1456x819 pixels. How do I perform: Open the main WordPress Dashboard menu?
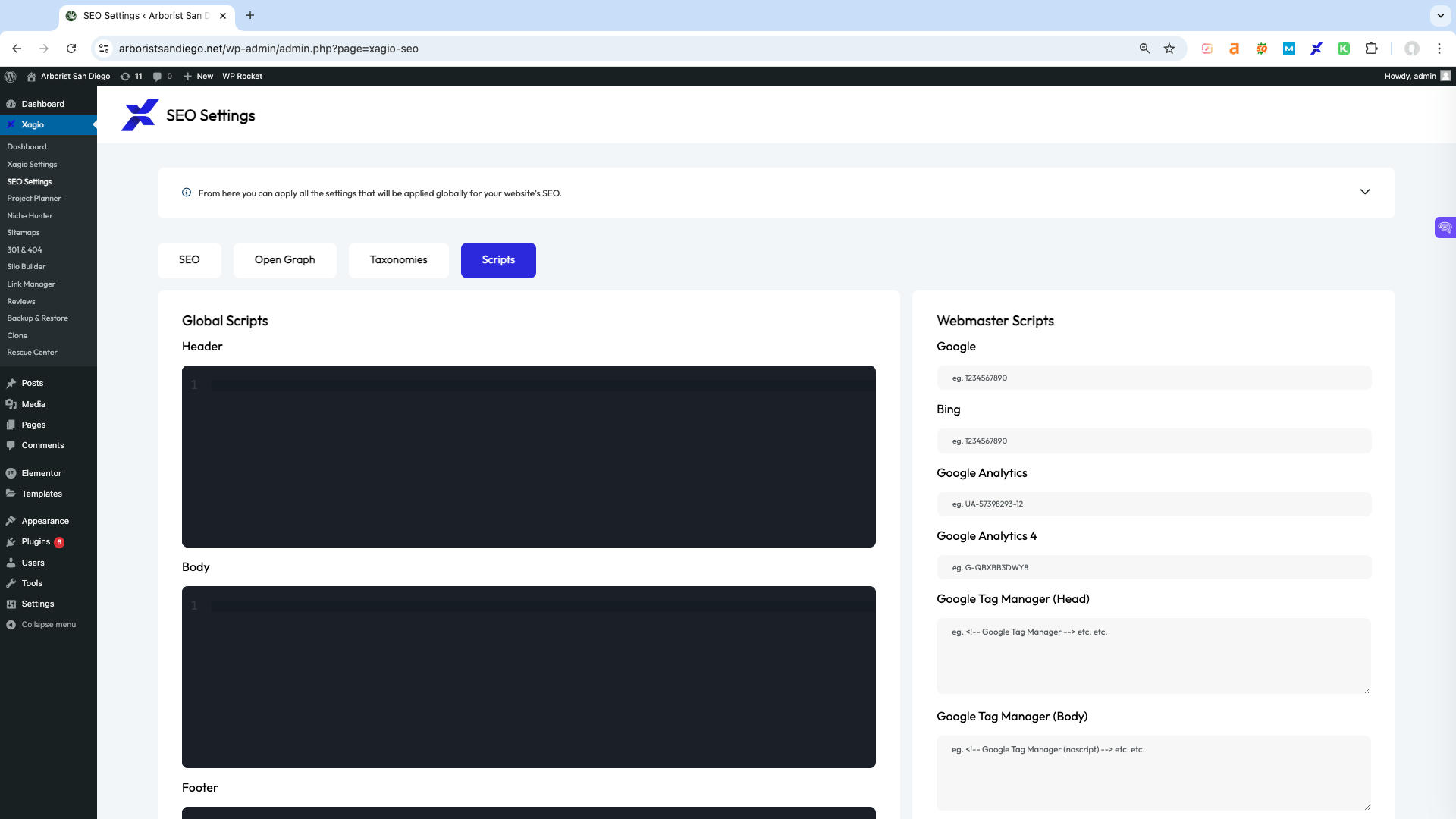click(x=42, y=104)
